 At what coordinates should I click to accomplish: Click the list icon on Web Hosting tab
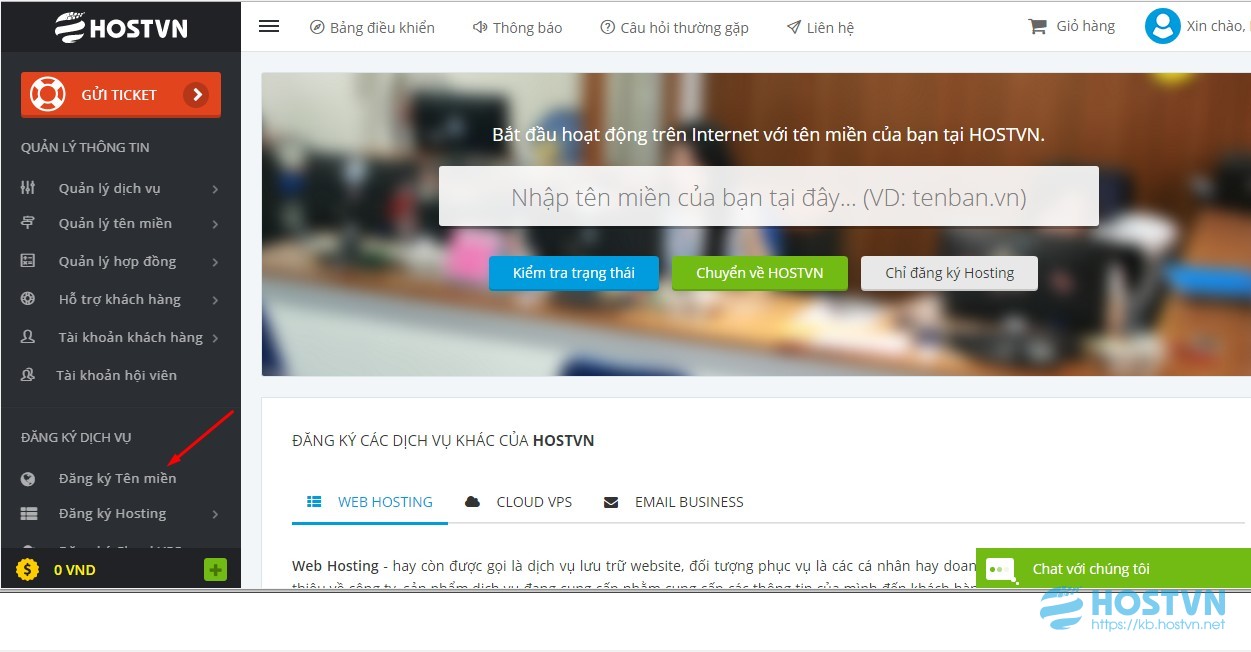[x=314, y=502]
